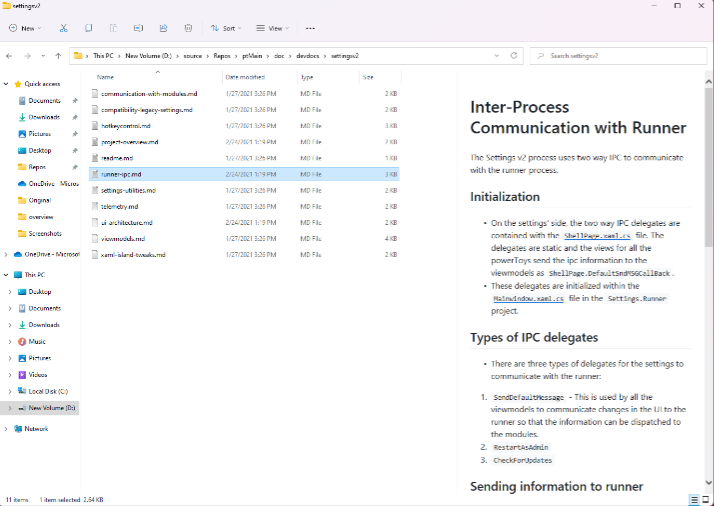Switch to large thumbnails view in status bar
The image size is (714, 506).
click(705, 499)
